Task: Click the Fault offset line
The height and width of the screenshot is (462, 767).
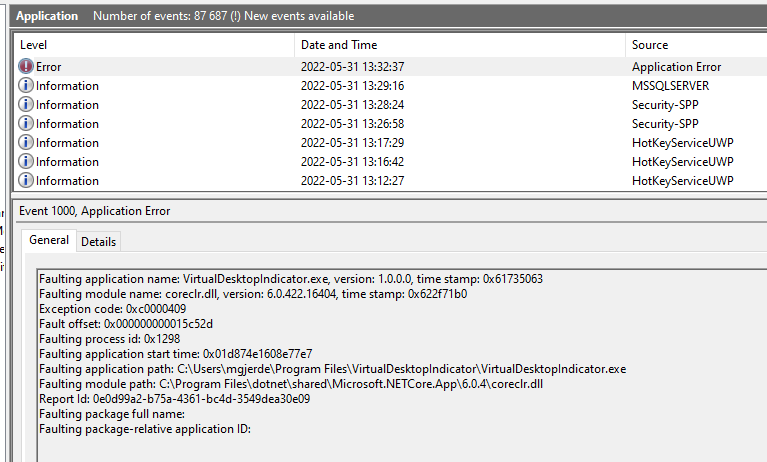Action: pos(126,324)
